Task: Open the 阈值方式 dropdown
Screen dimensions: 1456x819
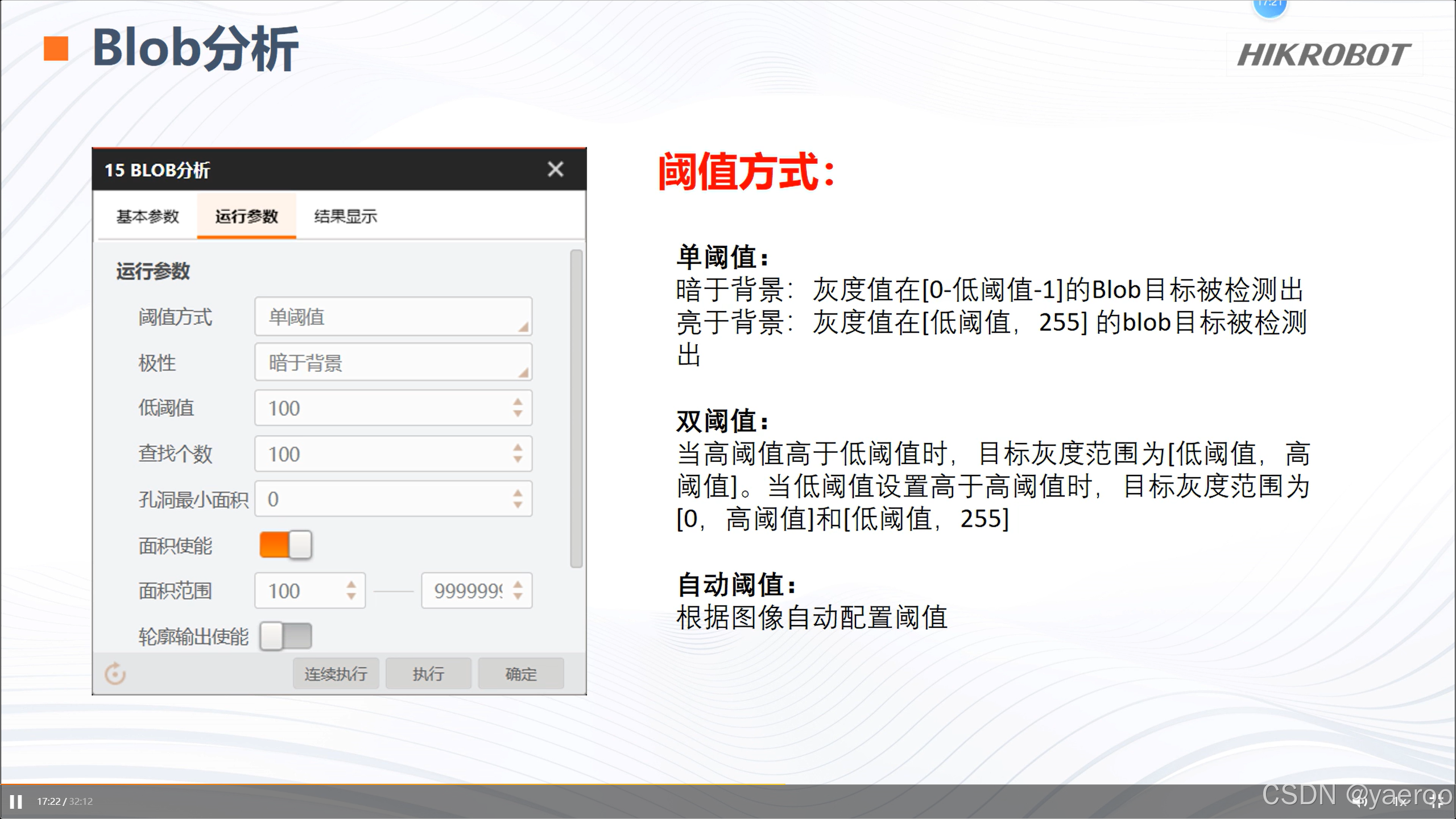Action: [393, 317]
